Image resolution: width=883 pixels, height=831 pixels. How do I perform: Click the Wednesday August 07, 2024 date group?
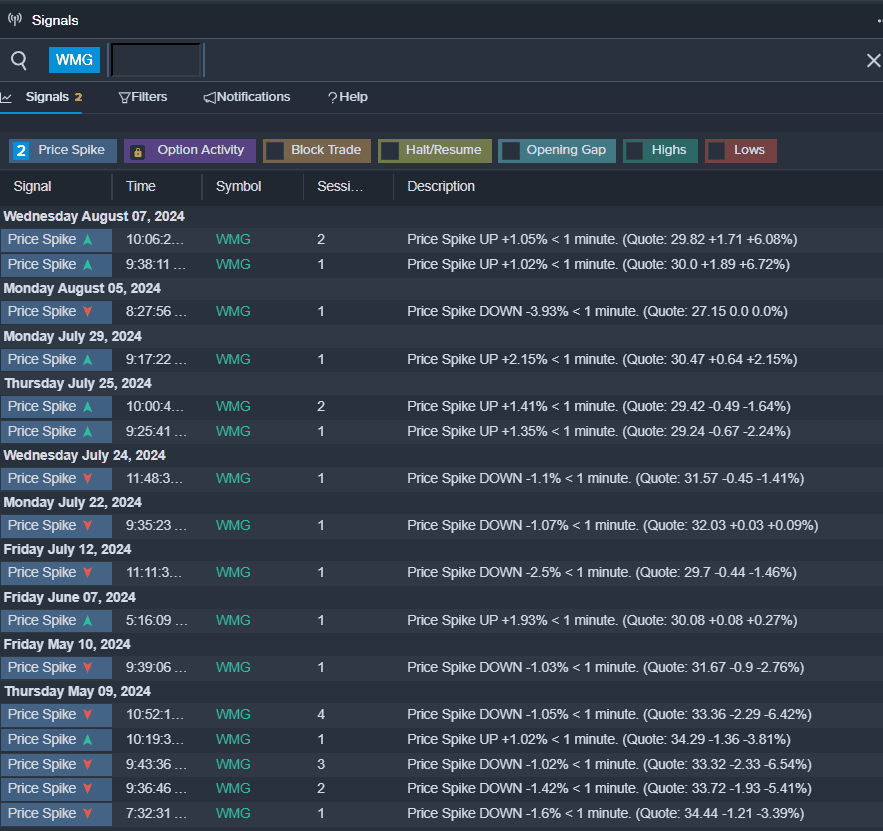(x=94, y=217)
